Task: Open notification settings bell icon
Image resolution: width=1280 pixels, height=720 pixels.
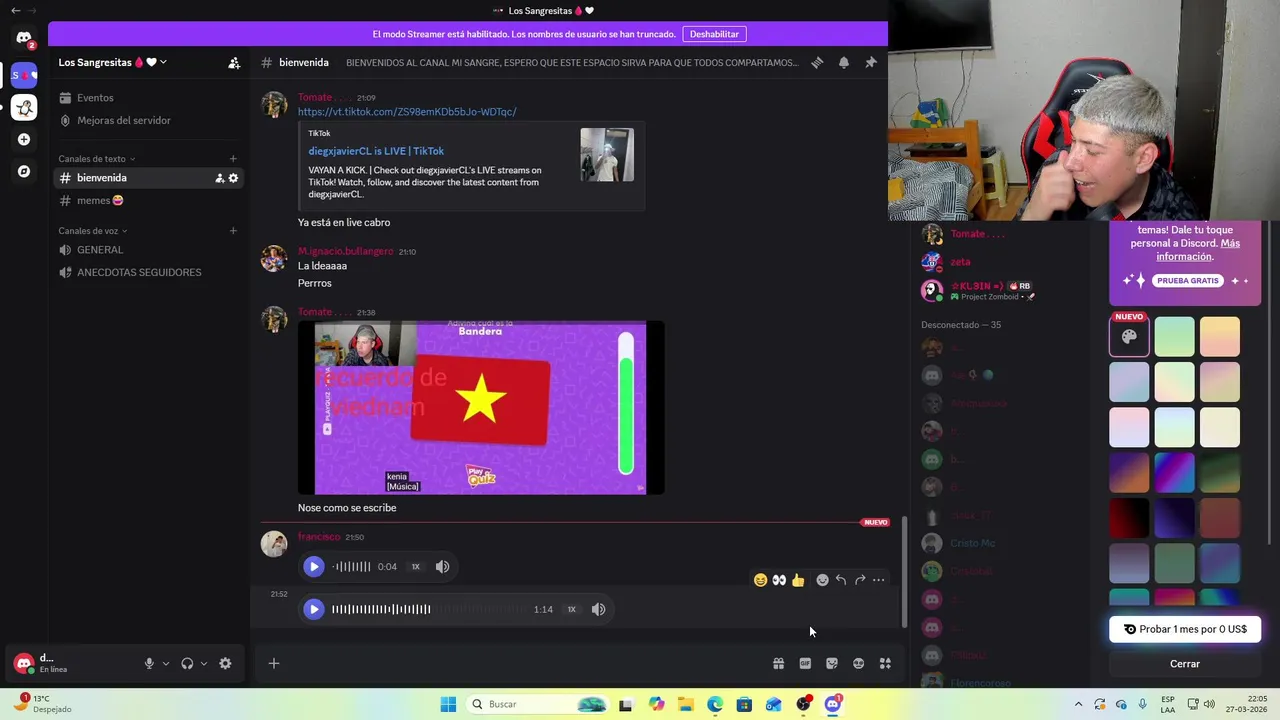Action: pos(844,62)
